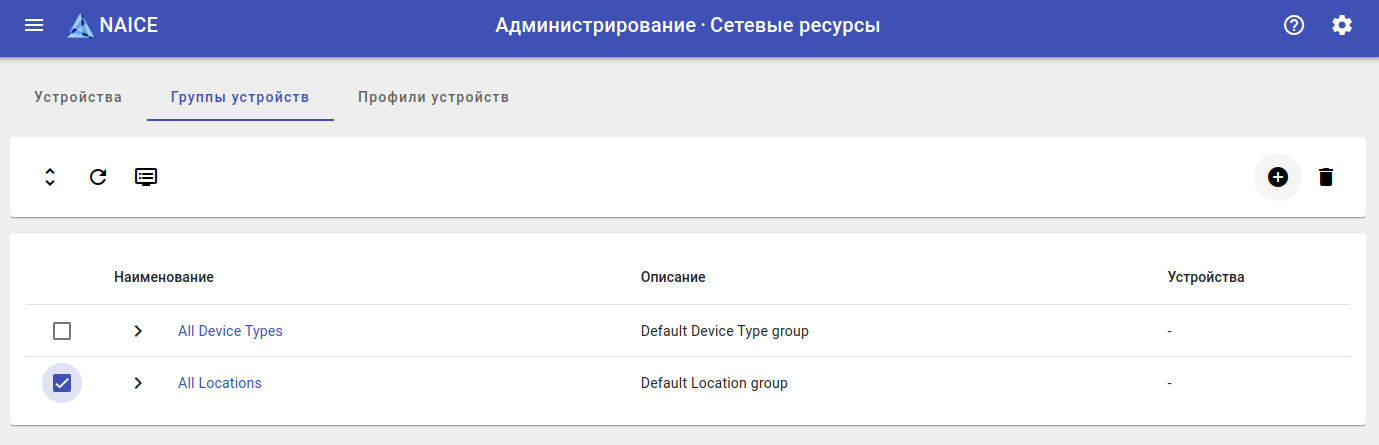Open the hamburger navigation menu
The height and width of the screenshot is (445, 1379).
pos(34,26)
